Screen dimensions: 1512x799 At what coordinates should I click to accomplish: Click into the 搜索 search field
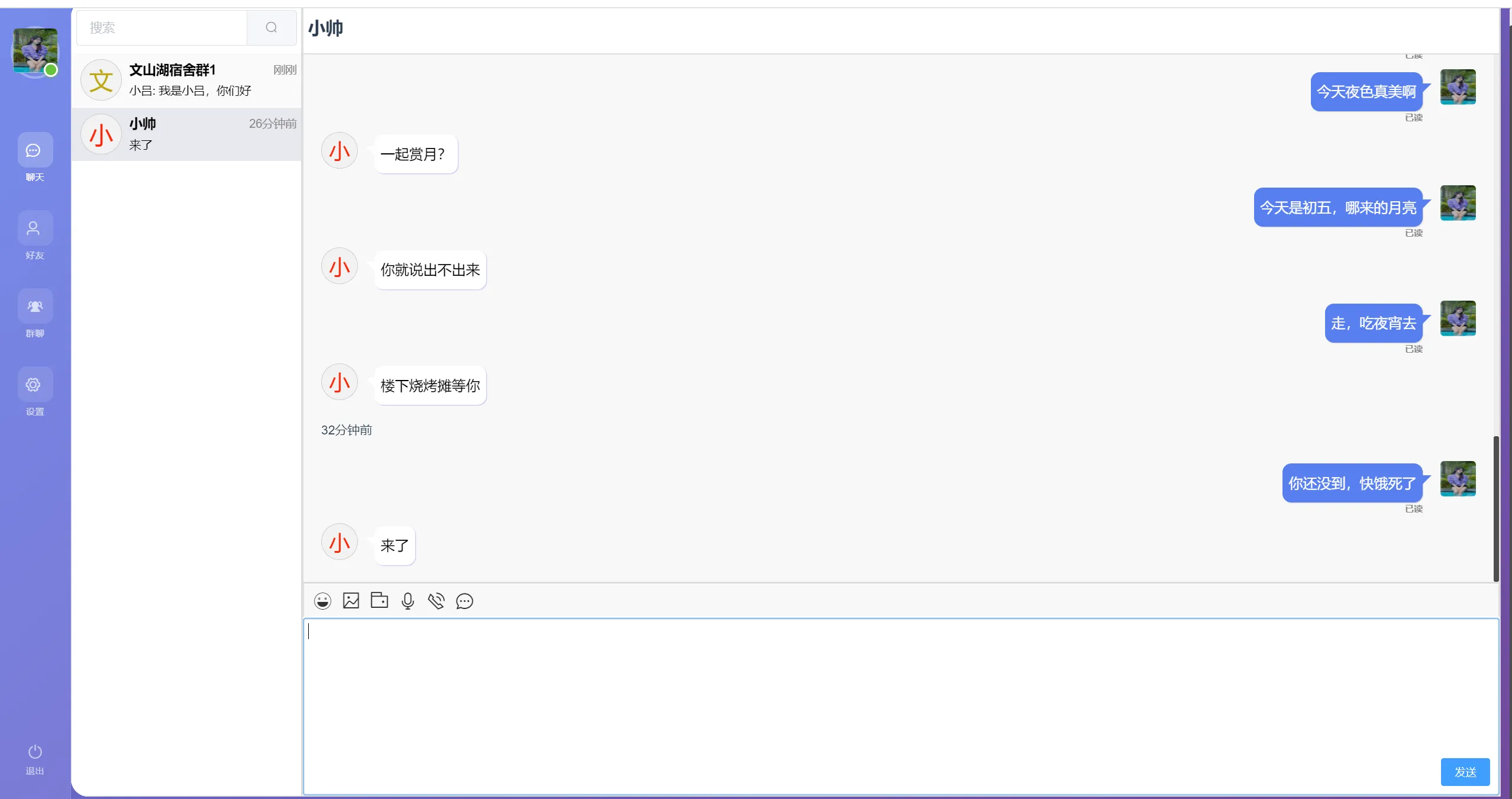(161, 28)
